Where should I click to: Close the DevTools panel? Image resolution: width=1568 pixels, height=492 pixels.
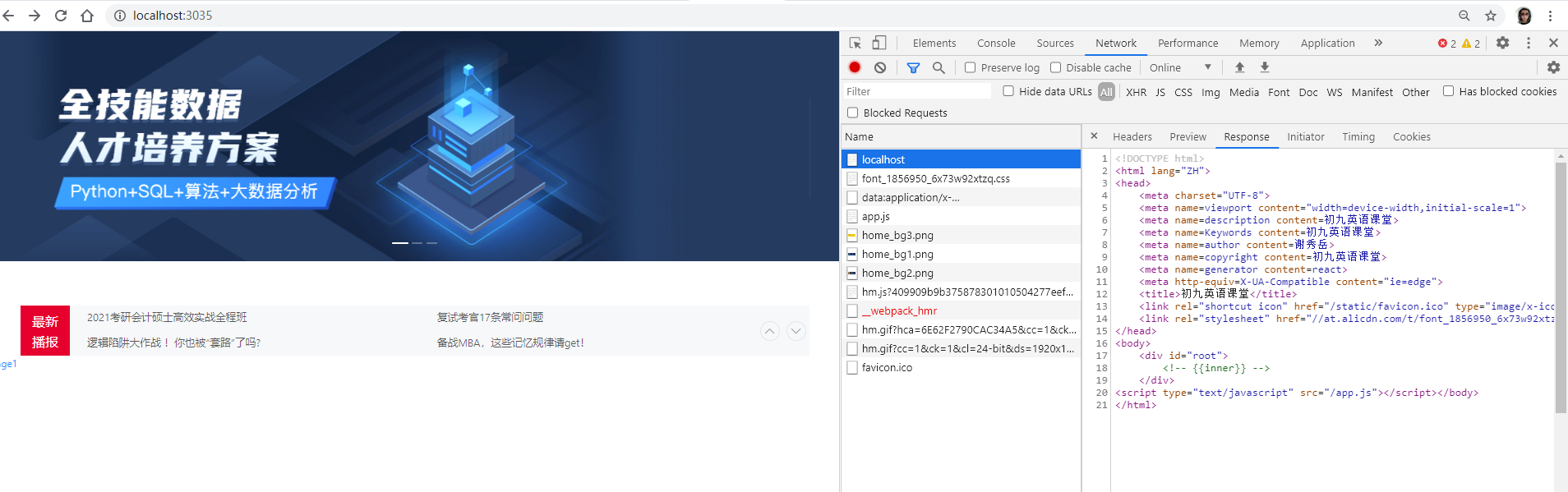pyautogui.click(x=1553, y=43)
